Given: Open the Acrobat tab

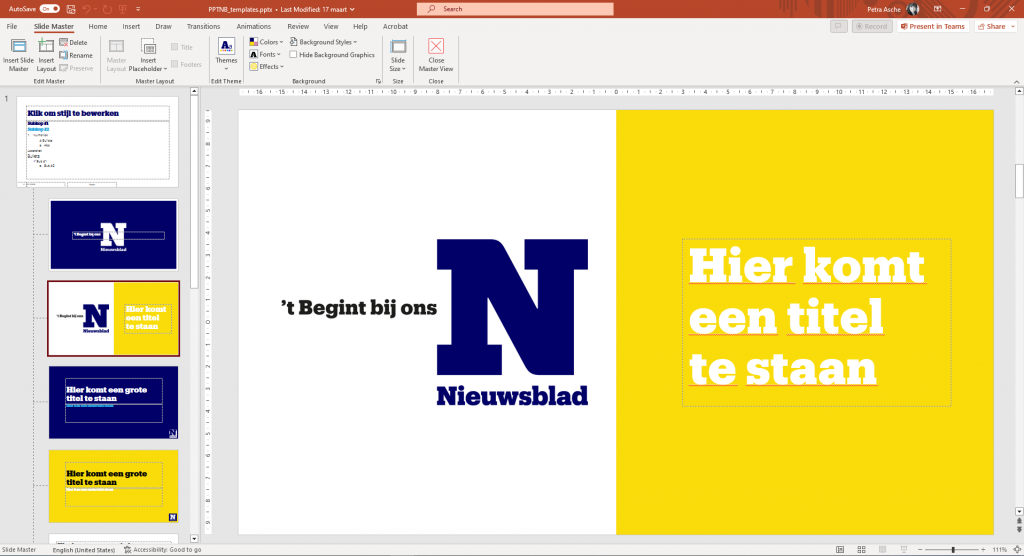Looking at the screenshot, I should (395, 26).
